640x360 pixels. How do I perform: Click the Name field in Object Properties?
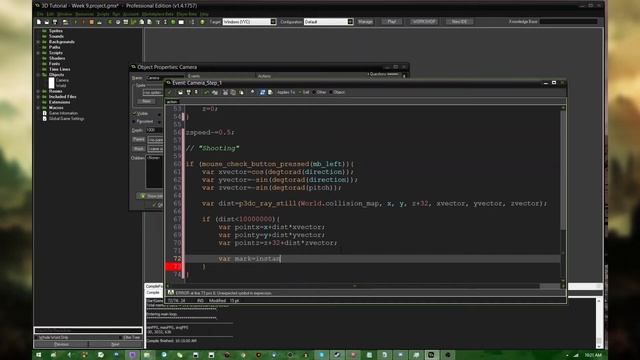click(164, 78)
